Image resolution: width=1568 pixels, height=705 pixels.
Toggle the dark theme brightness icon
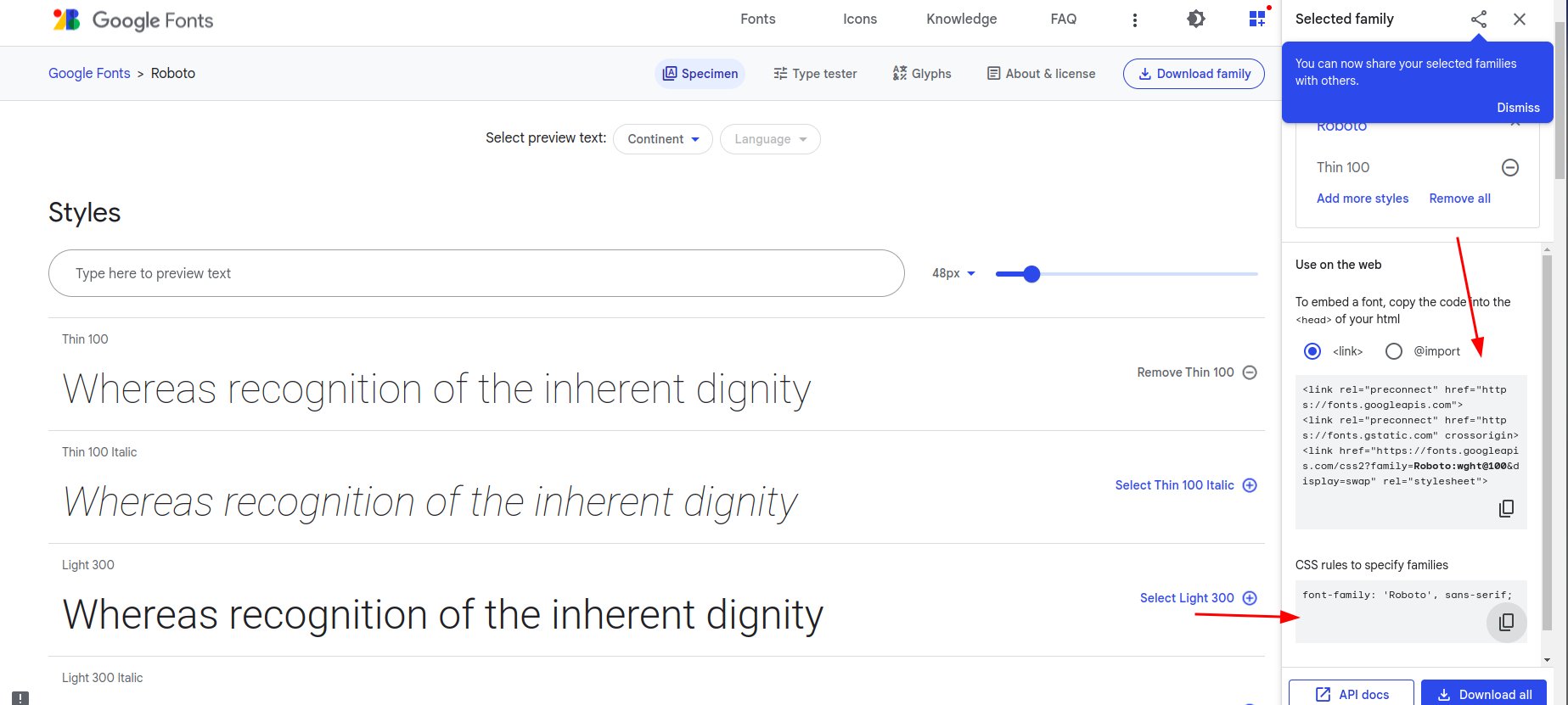pos(1196,19)
